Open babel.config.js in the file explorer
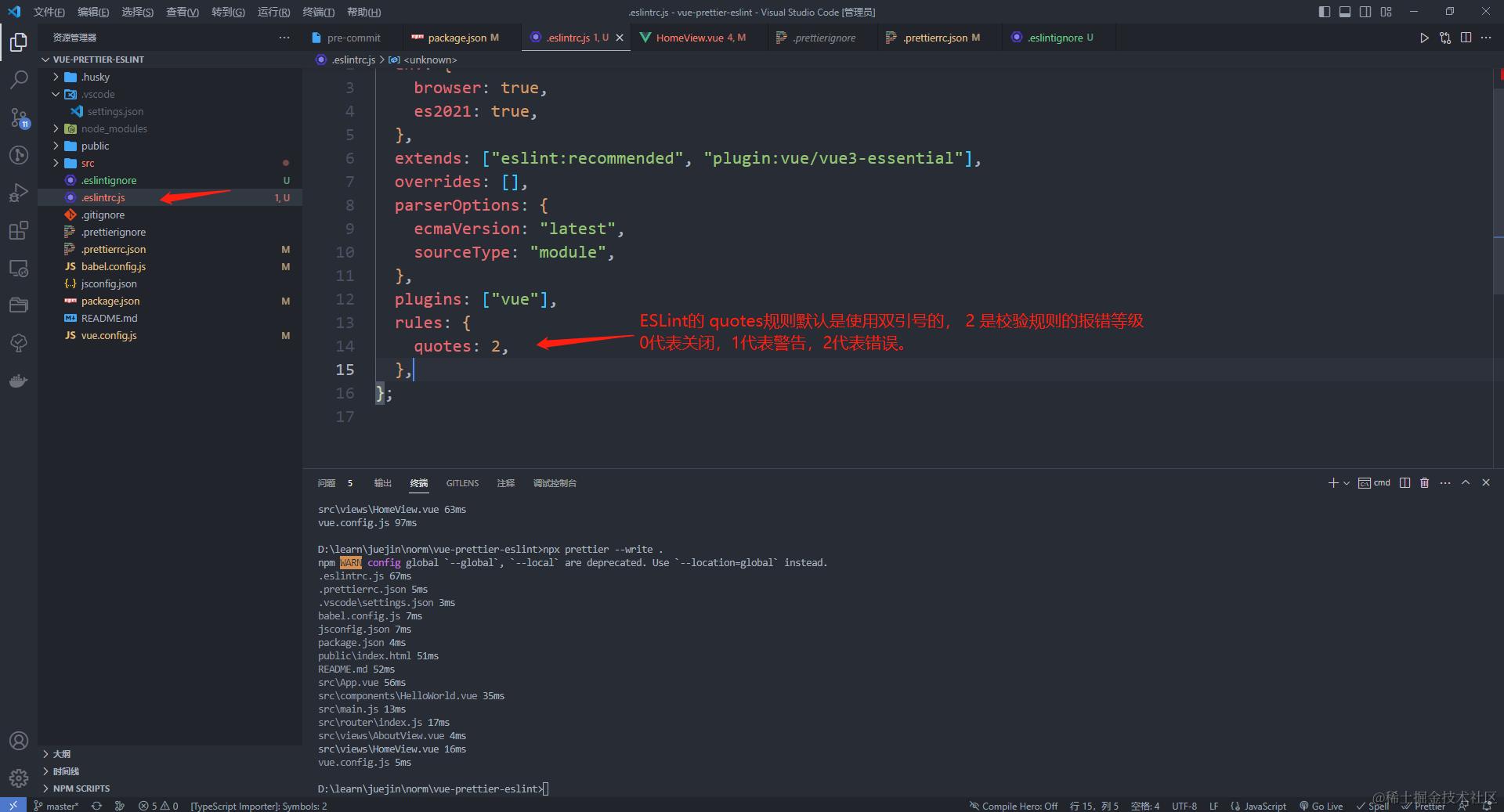1504x812 pixels. pos(170,266)
